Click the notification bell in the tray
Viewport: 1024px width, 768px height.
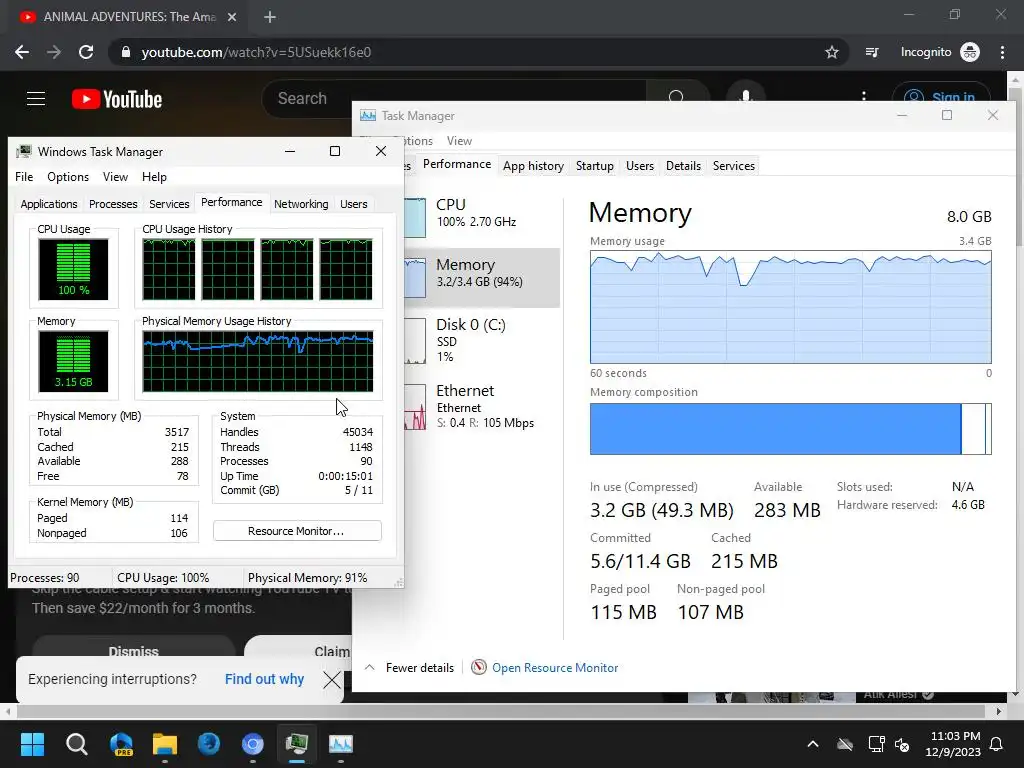[997, 744]
